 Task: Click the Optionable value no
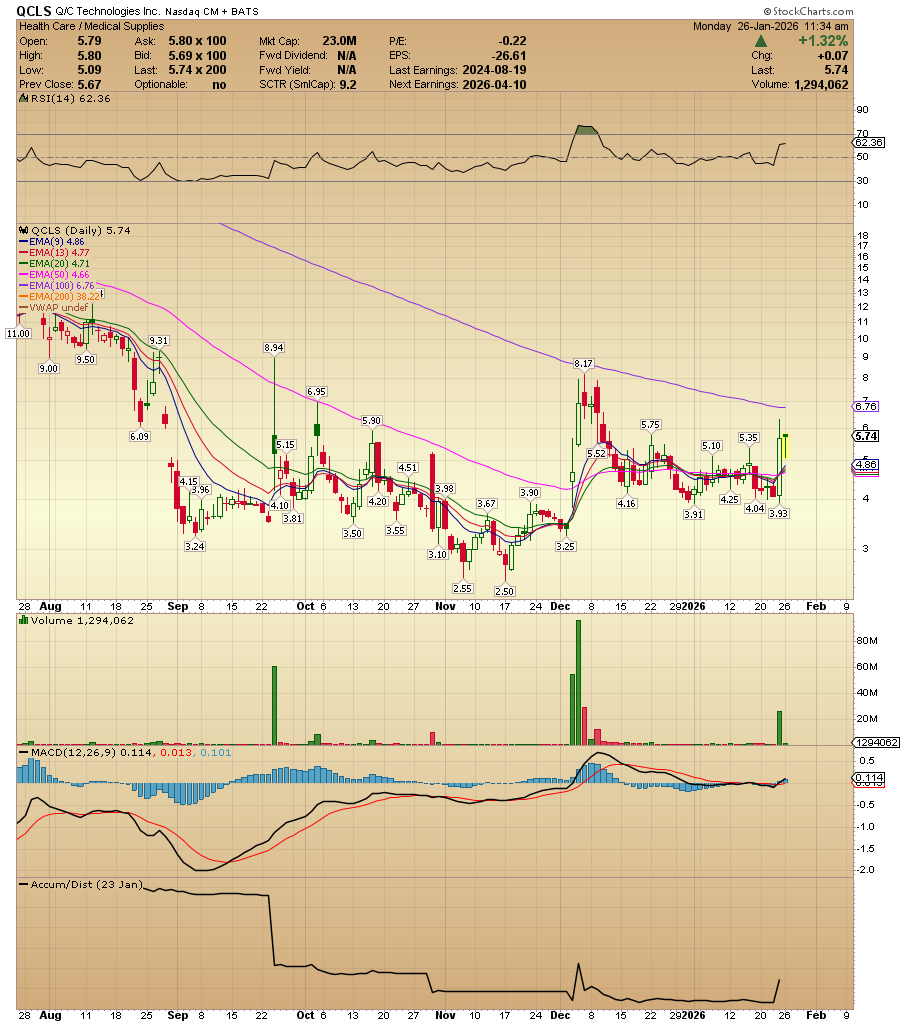[219, 84]
